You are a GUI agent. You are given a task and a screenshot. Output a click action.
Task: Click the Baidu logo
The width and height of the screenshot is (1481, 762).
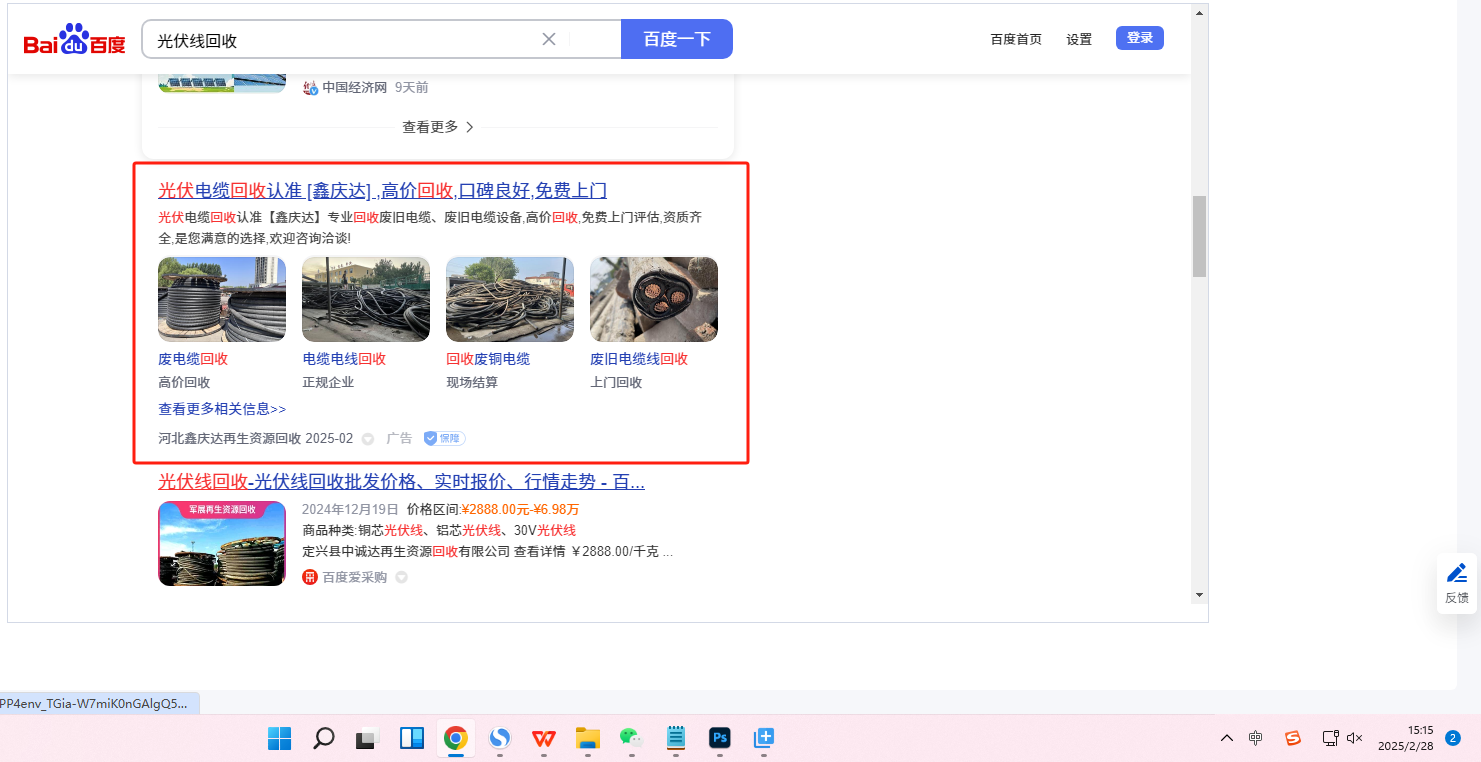(x=75, y=40)
